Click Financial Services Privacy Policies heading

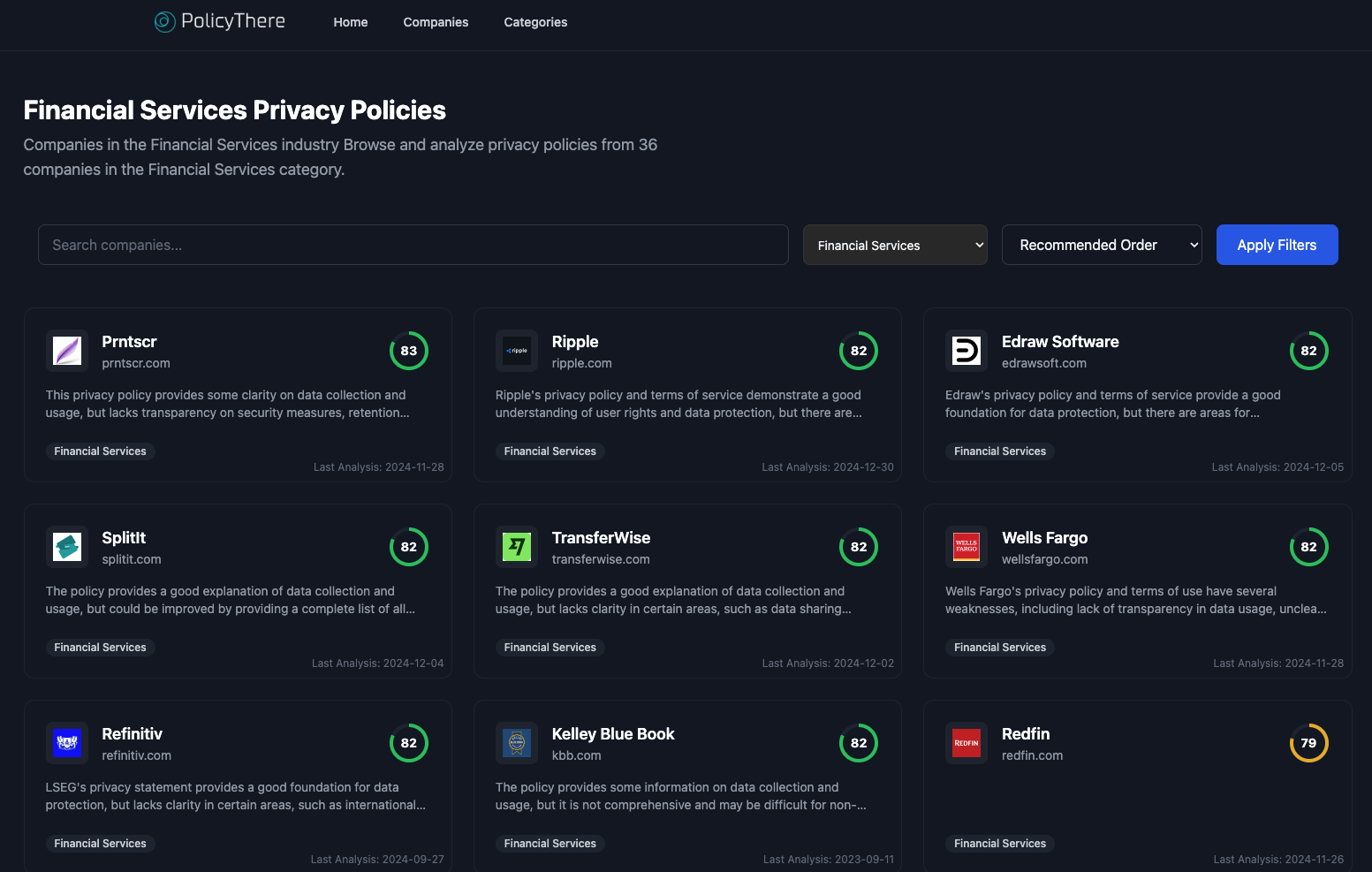234,110
